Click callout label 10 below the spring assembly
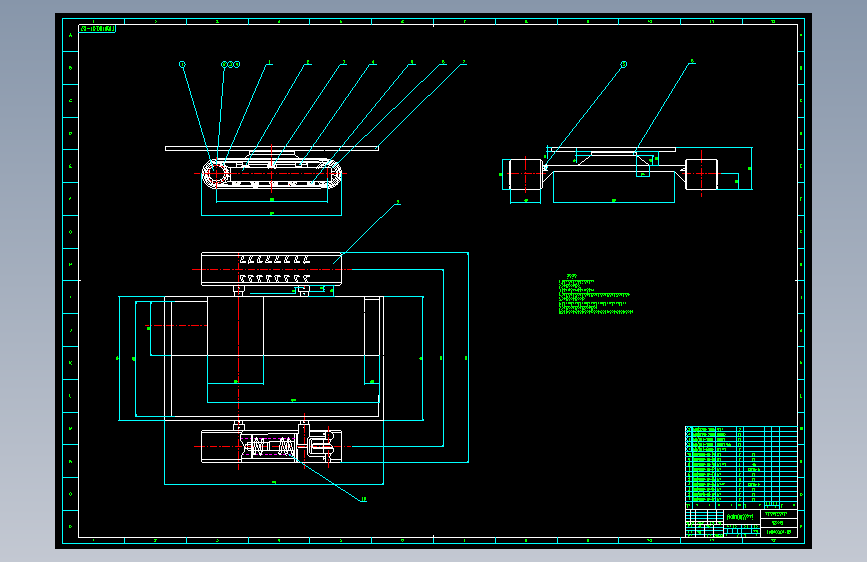867x562 pixels. click(363, 499)
